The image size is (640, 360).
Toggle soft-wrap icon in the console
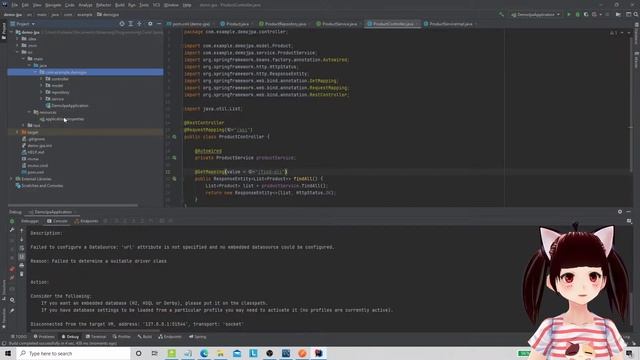pyautogui.click(x=22, y=248)
